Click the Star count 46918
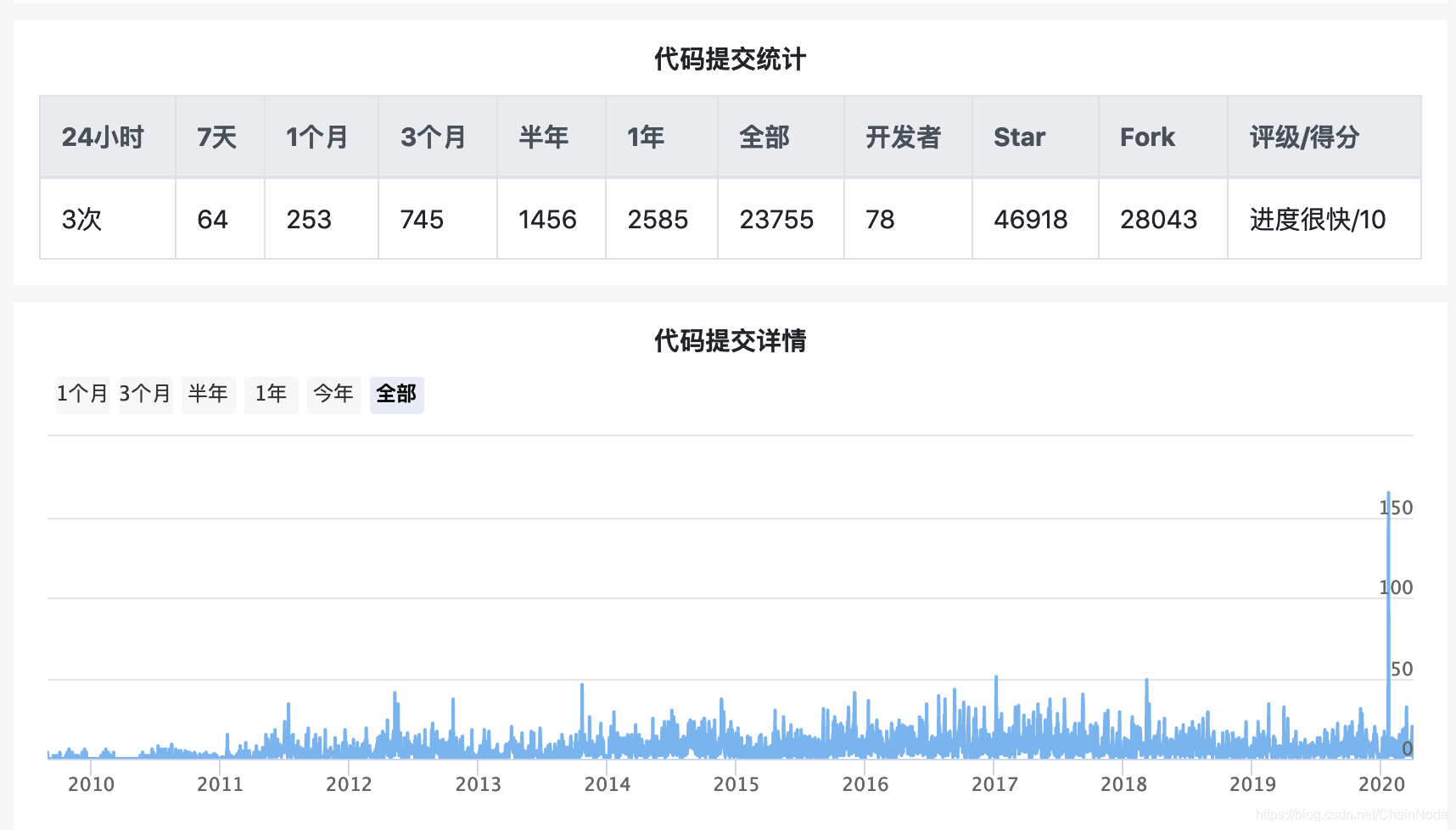This screenshot has height=830, width=1456. tap(1035, 219)
